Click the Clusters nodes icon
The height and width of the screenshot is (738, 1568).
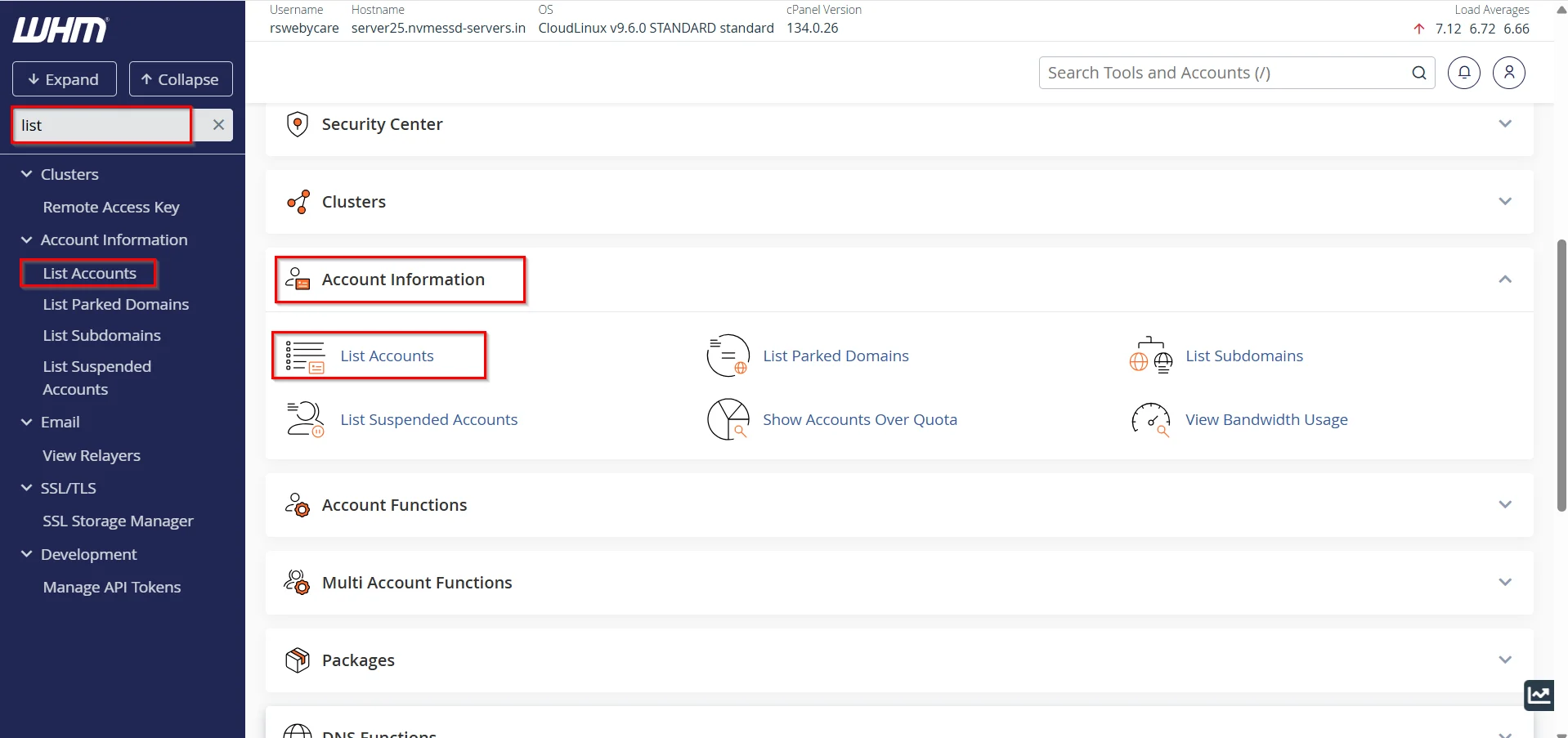click(298, 202)
